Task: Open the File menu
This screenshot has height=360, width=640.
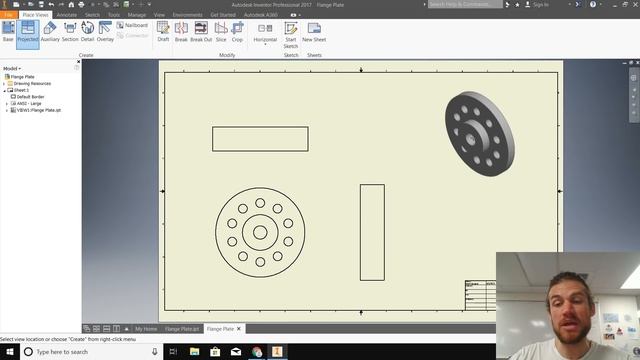Action: coord(9,15)
